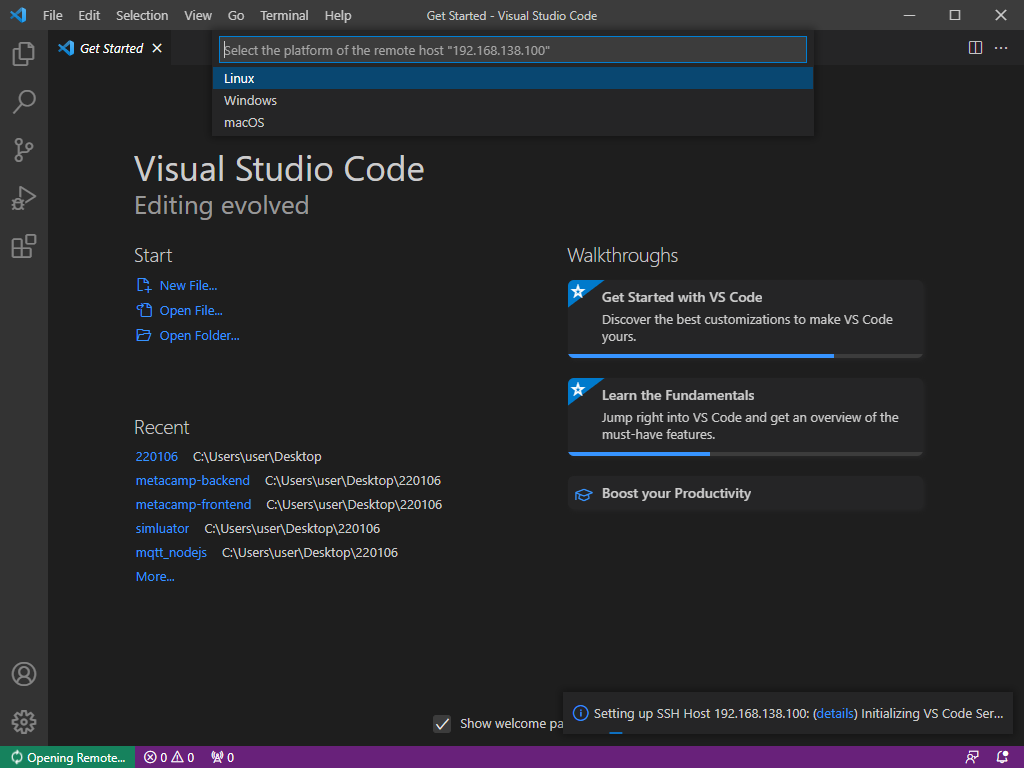The image size is (1024, 768).
Task: Open the Help menu
Action: 338,15
